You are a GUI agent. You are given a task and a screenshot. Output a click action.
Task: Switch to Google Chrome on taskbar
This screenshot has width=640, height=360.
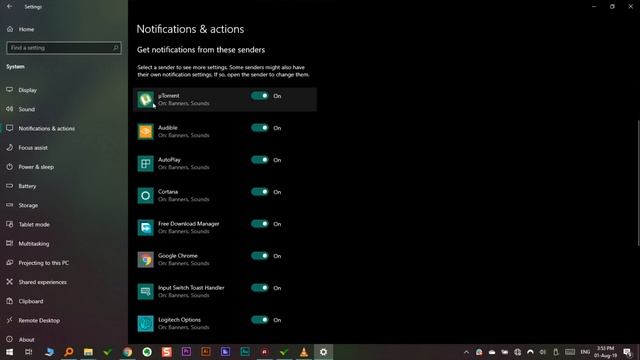click(127, 352)
